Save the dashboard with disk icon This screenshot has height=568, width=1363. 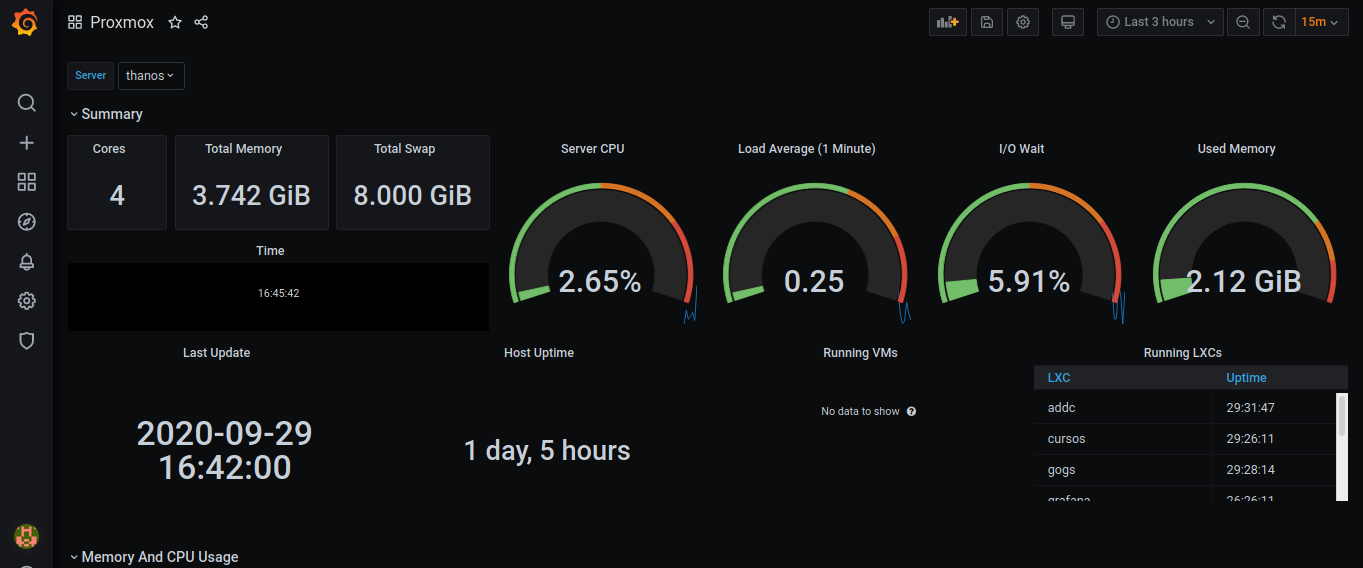coord(987,22)
